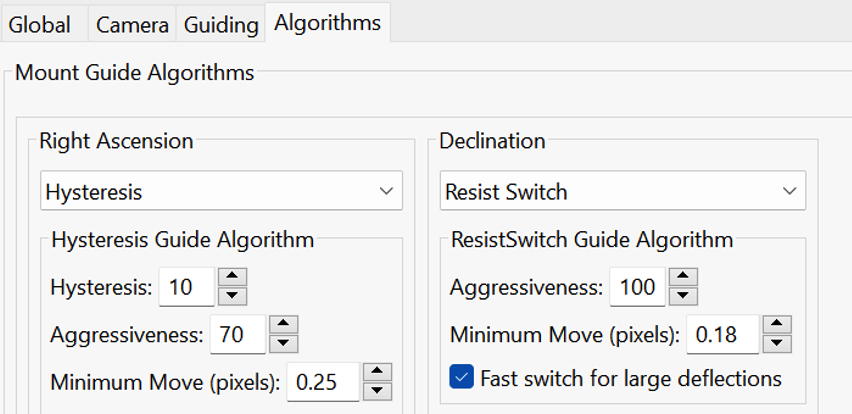Raise the RA Minimum Move with up arrow
Screen dimensions: 852x414
click(378, 372)
